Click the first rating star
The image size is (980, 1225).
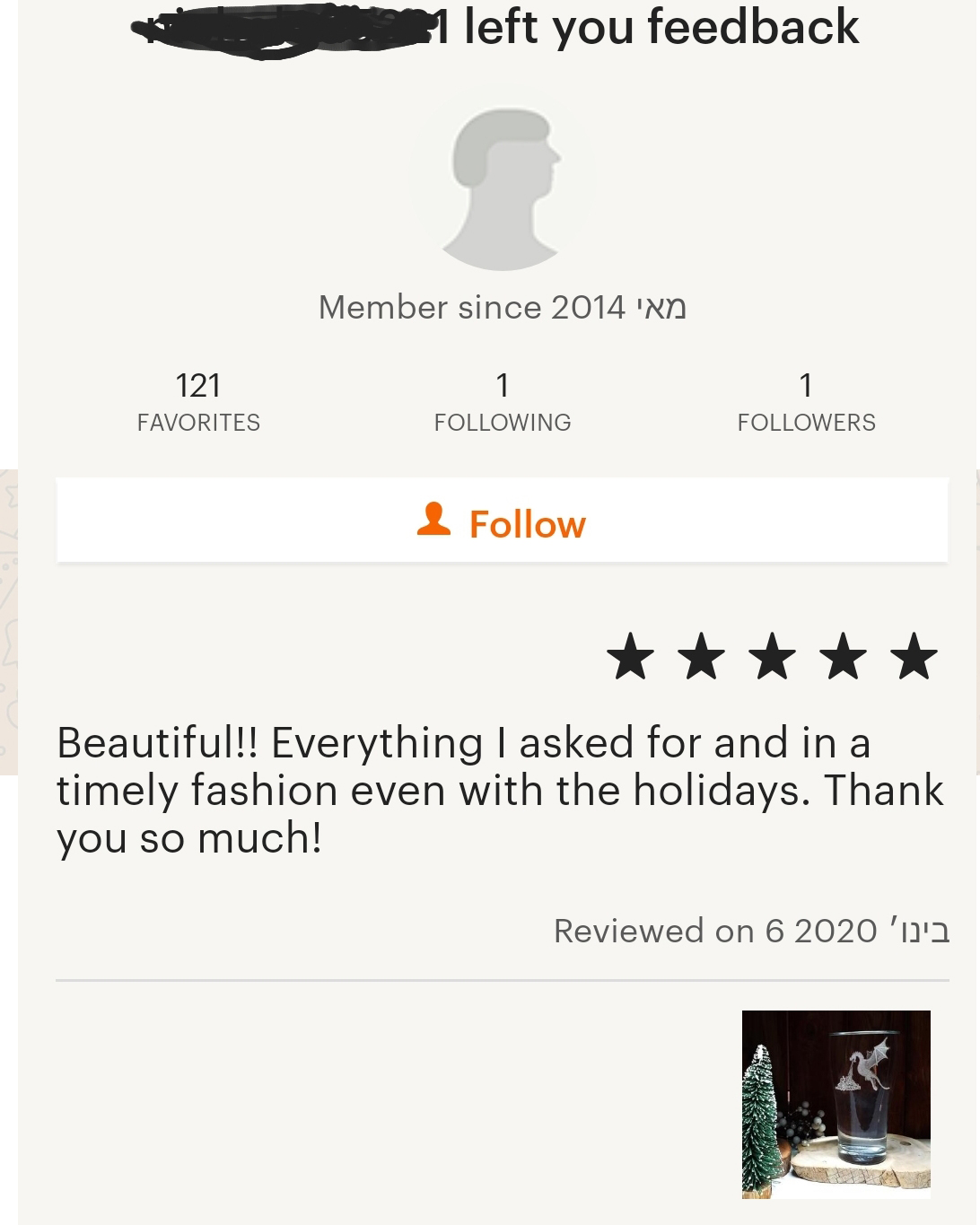(631, 656)
